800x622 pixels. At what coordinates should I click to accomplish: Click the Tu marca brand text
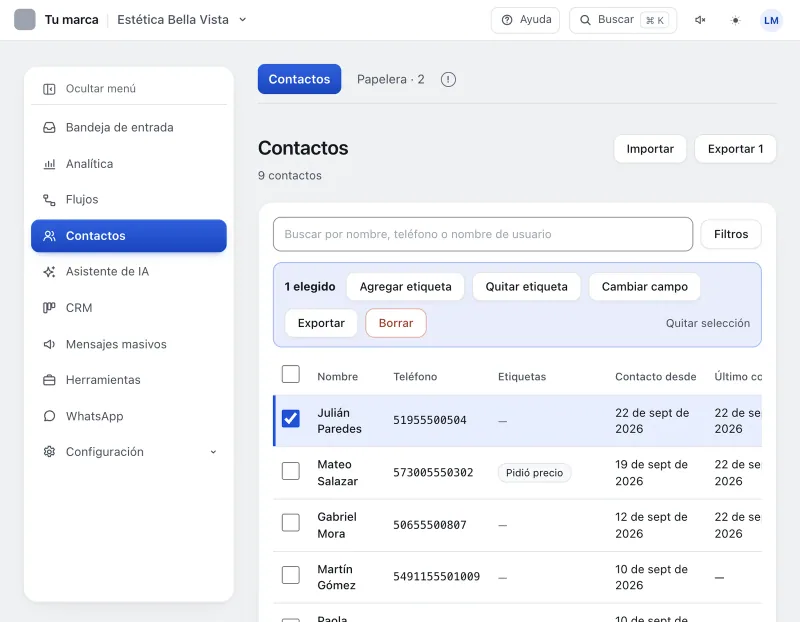71,20
